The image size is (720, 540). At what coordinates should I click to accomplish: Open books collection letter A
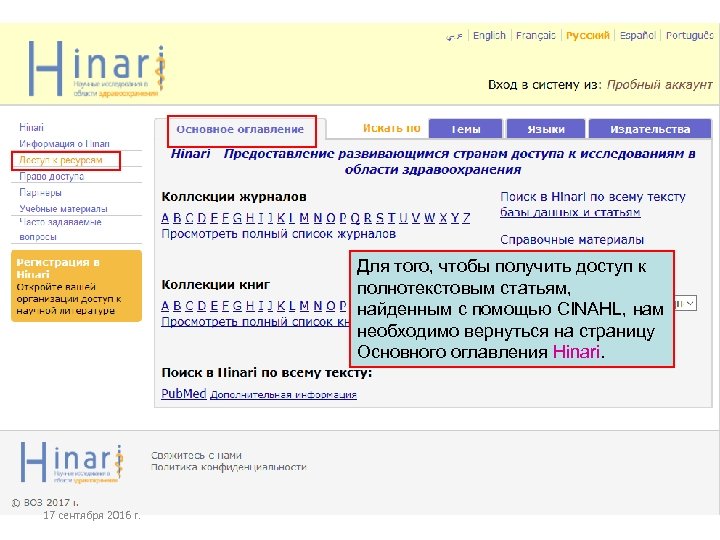pos(165,306)
